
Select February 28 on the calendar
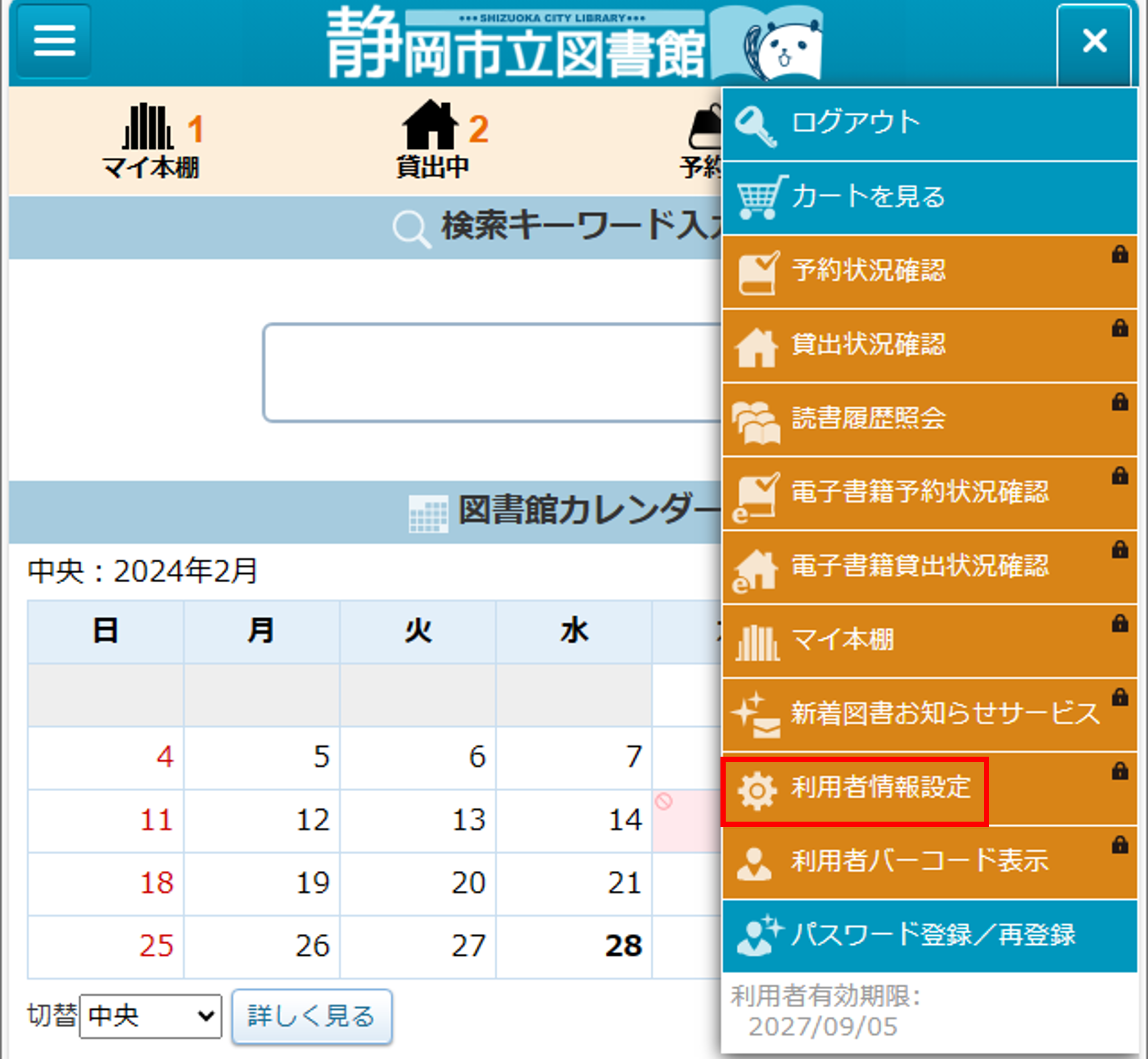coord(624,945)
